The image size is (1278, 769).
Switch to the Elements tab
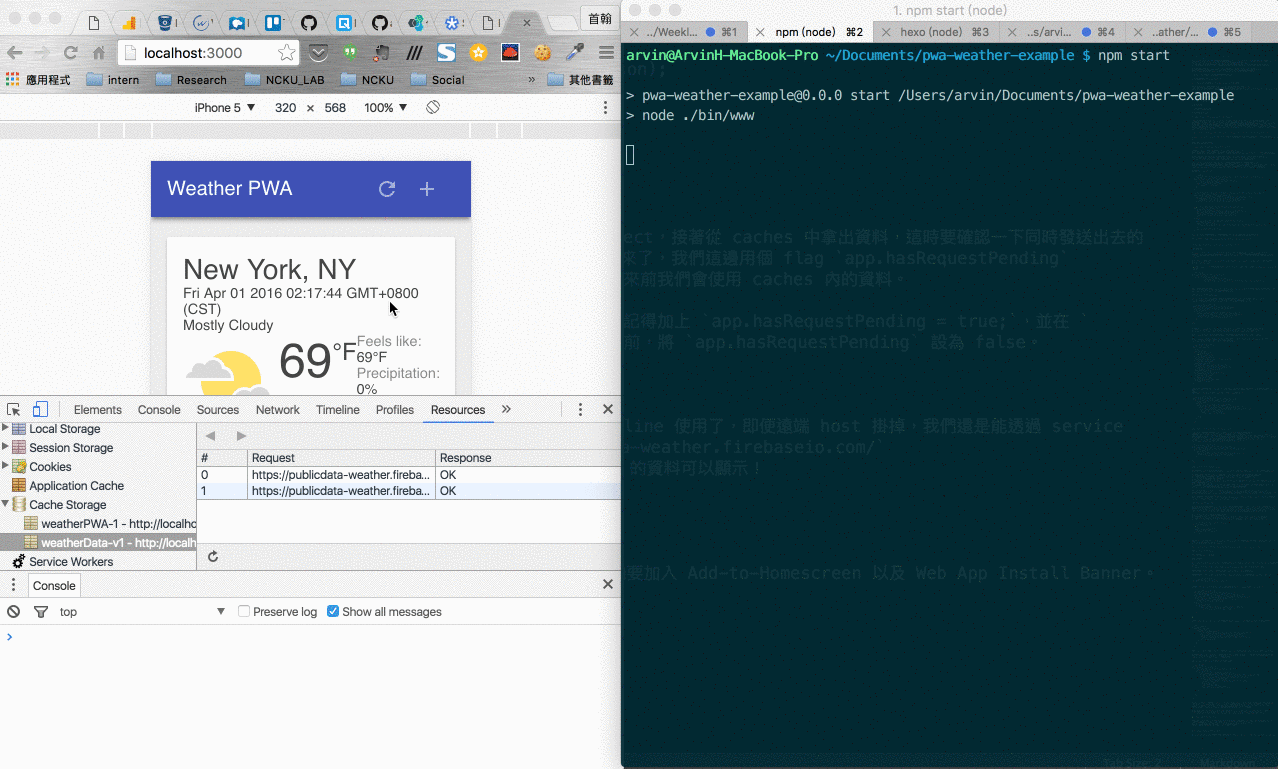pos(98,410)
